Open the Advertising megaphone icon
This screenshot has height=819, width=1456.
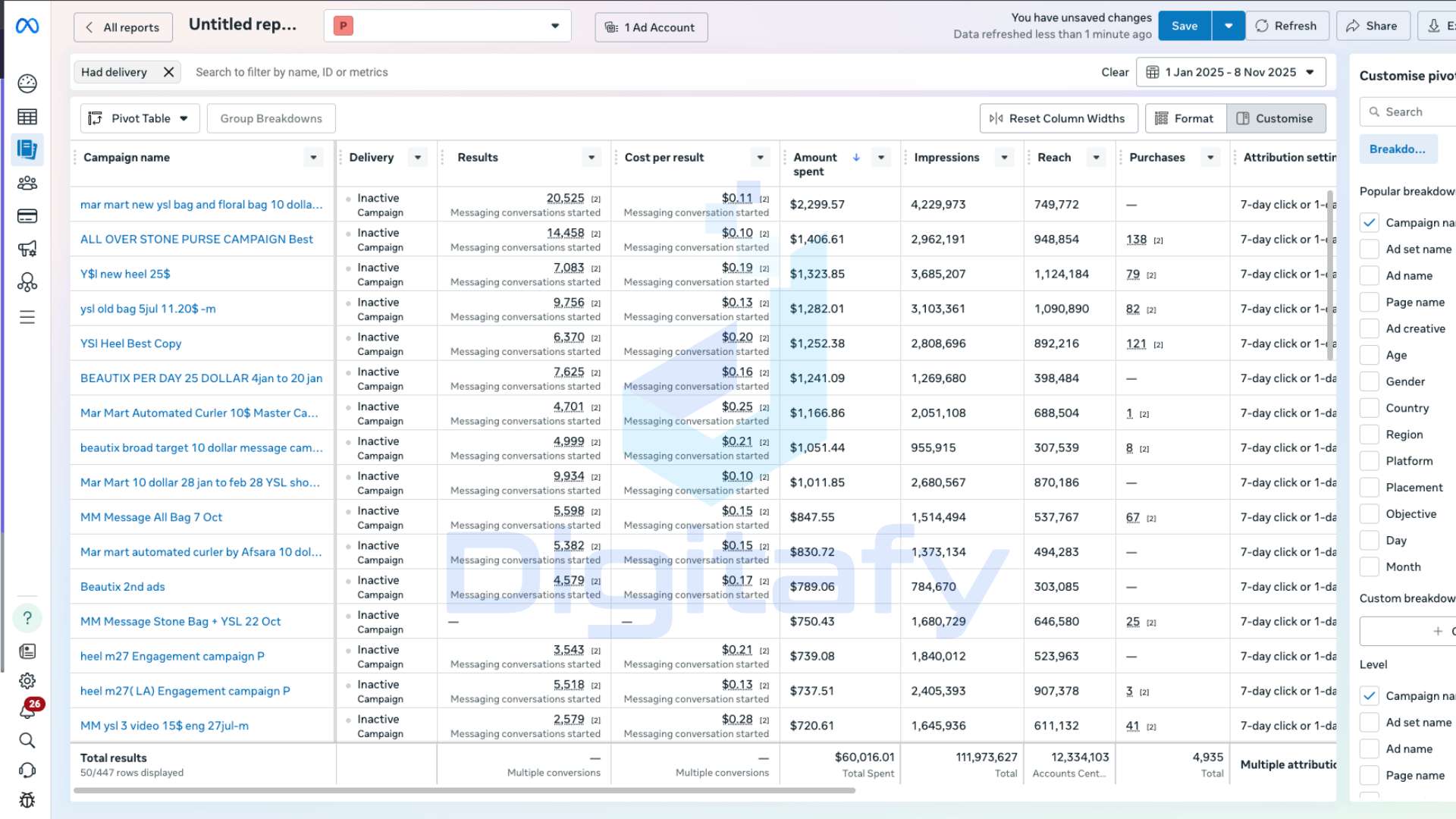[27, 249]
